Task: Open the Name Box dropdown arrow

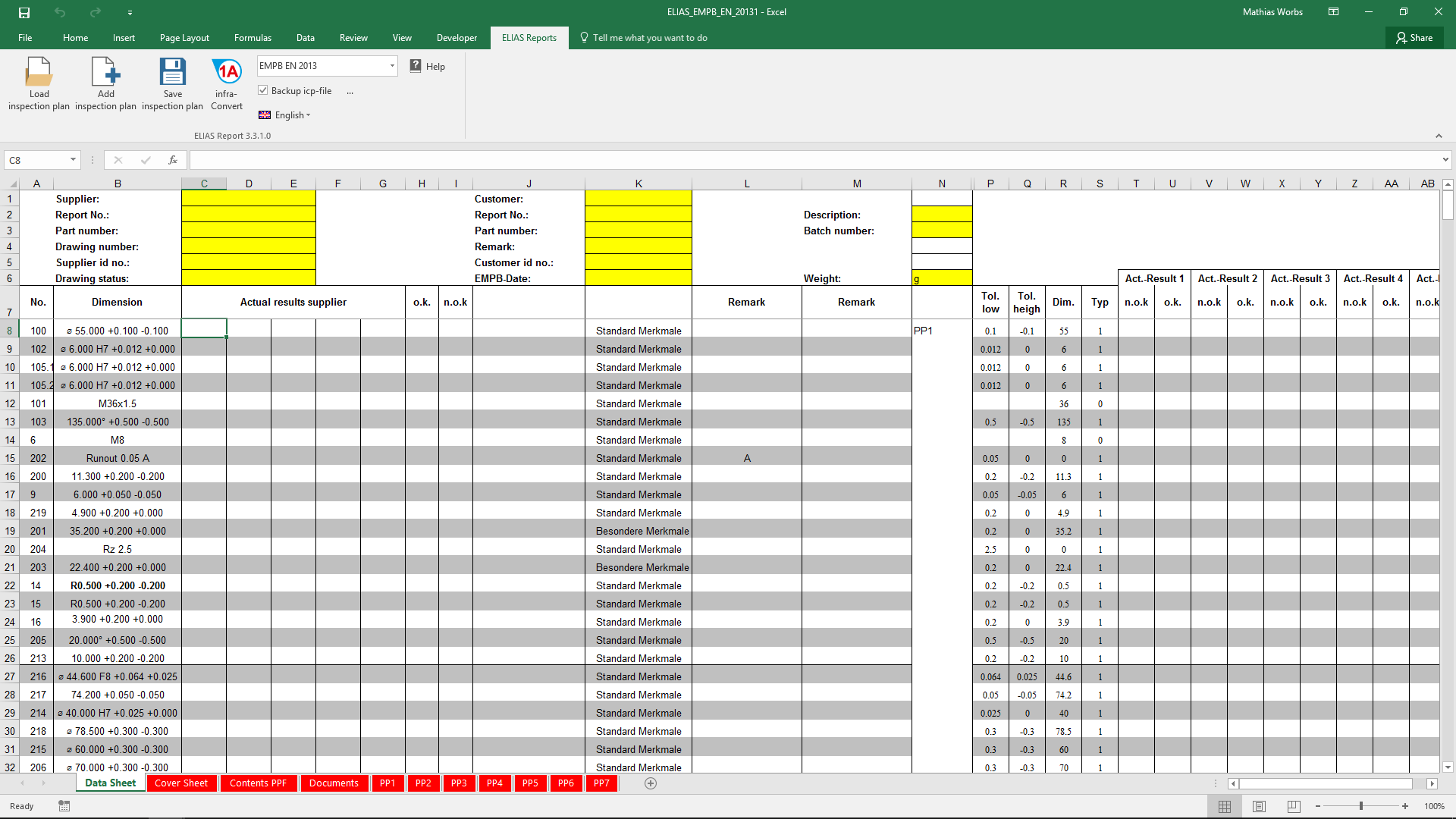Action: pyautogui.click(x=73, y=160)
